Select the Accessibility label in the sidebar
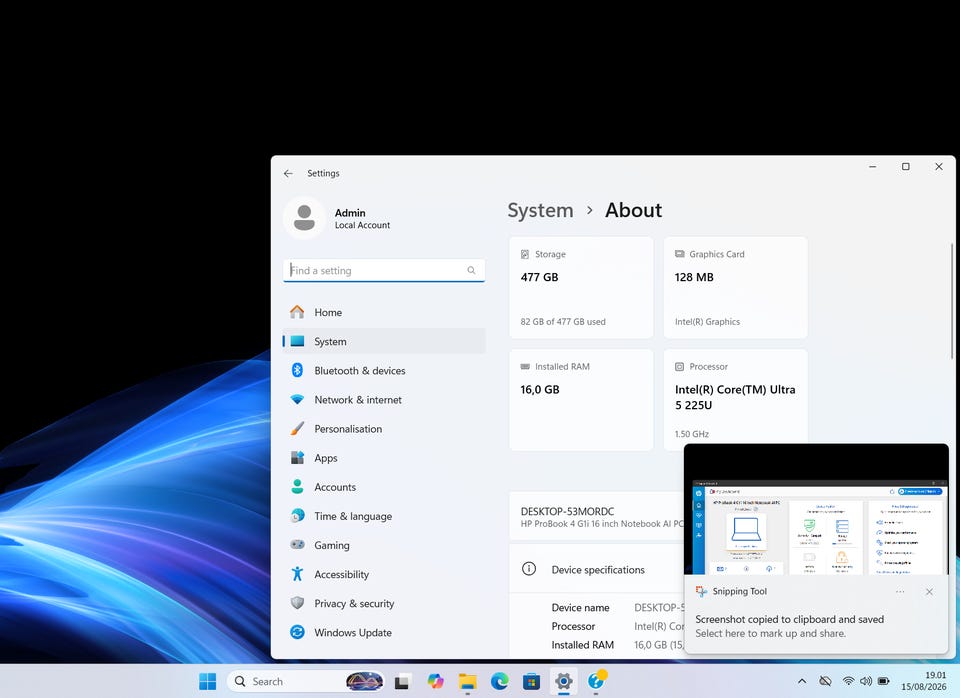The image size is (960, 698). click(x=342, y=575)
